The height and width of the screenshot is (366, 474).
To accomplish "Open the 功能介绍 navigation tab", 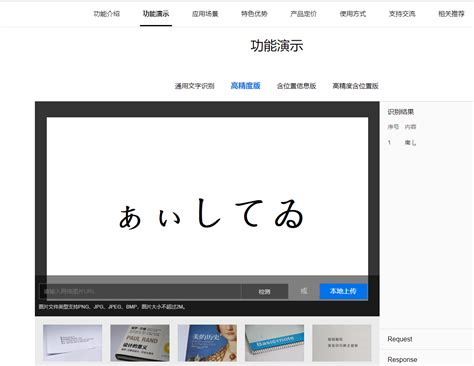I will [x=106, y=14].
